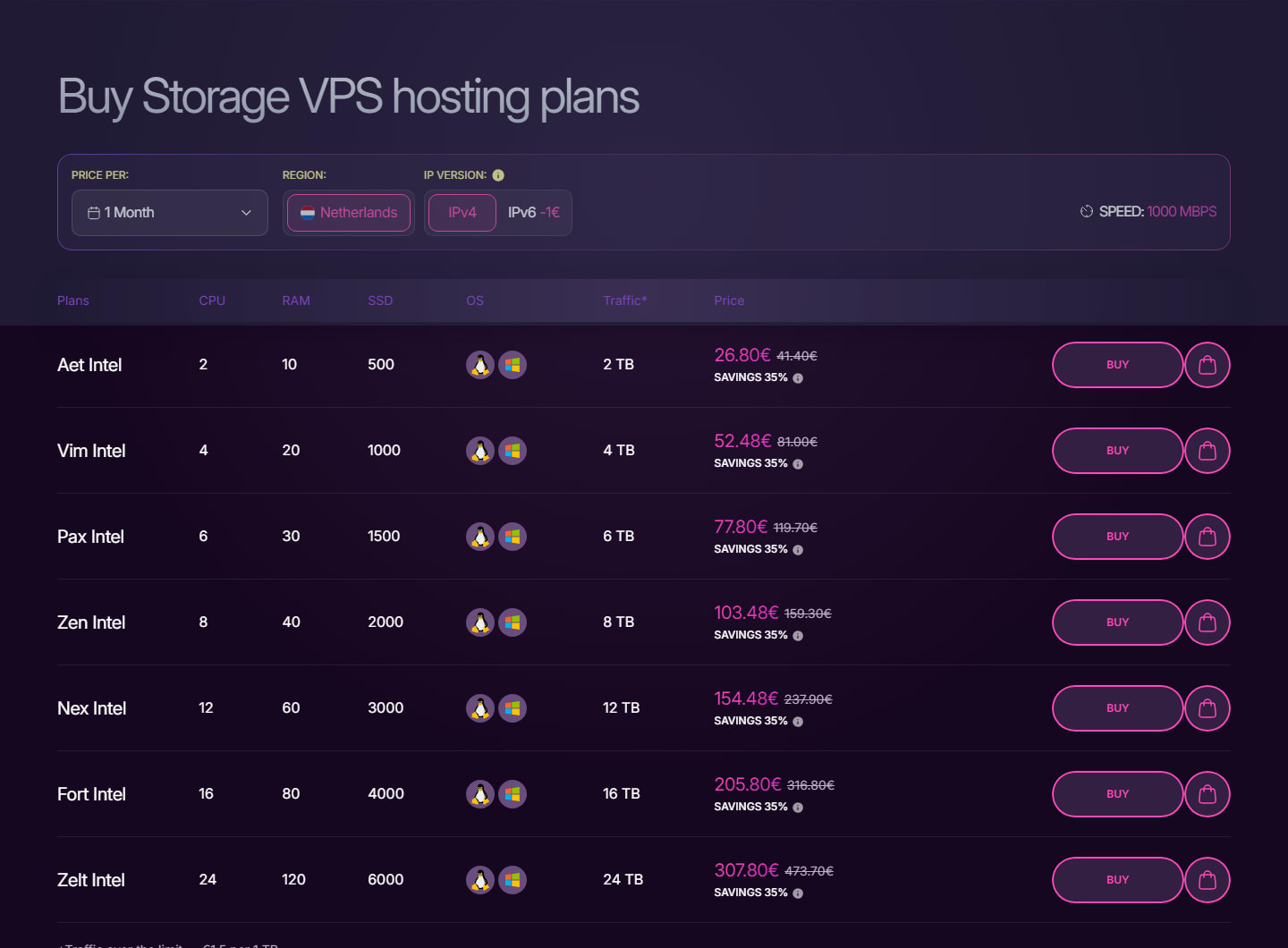Click the RAM column header
The image size is (1288, 948).
coord(296,300)
